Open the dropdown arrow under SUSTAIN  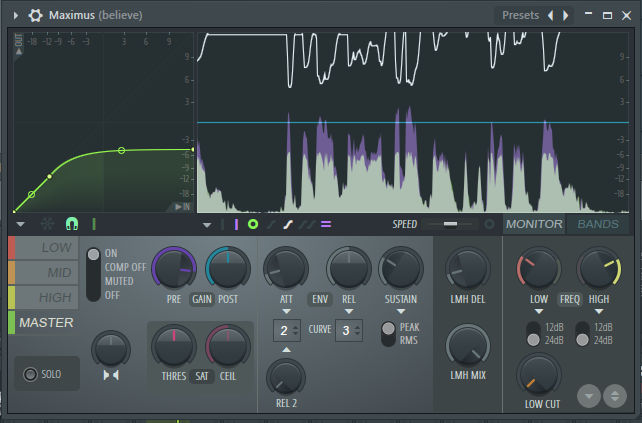(x=401, y=312)
